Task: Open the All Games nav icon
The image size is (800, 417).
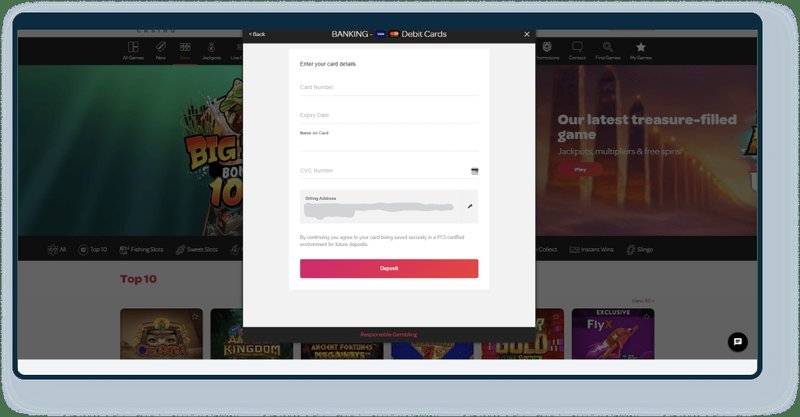Action: [x=133, y=51]
